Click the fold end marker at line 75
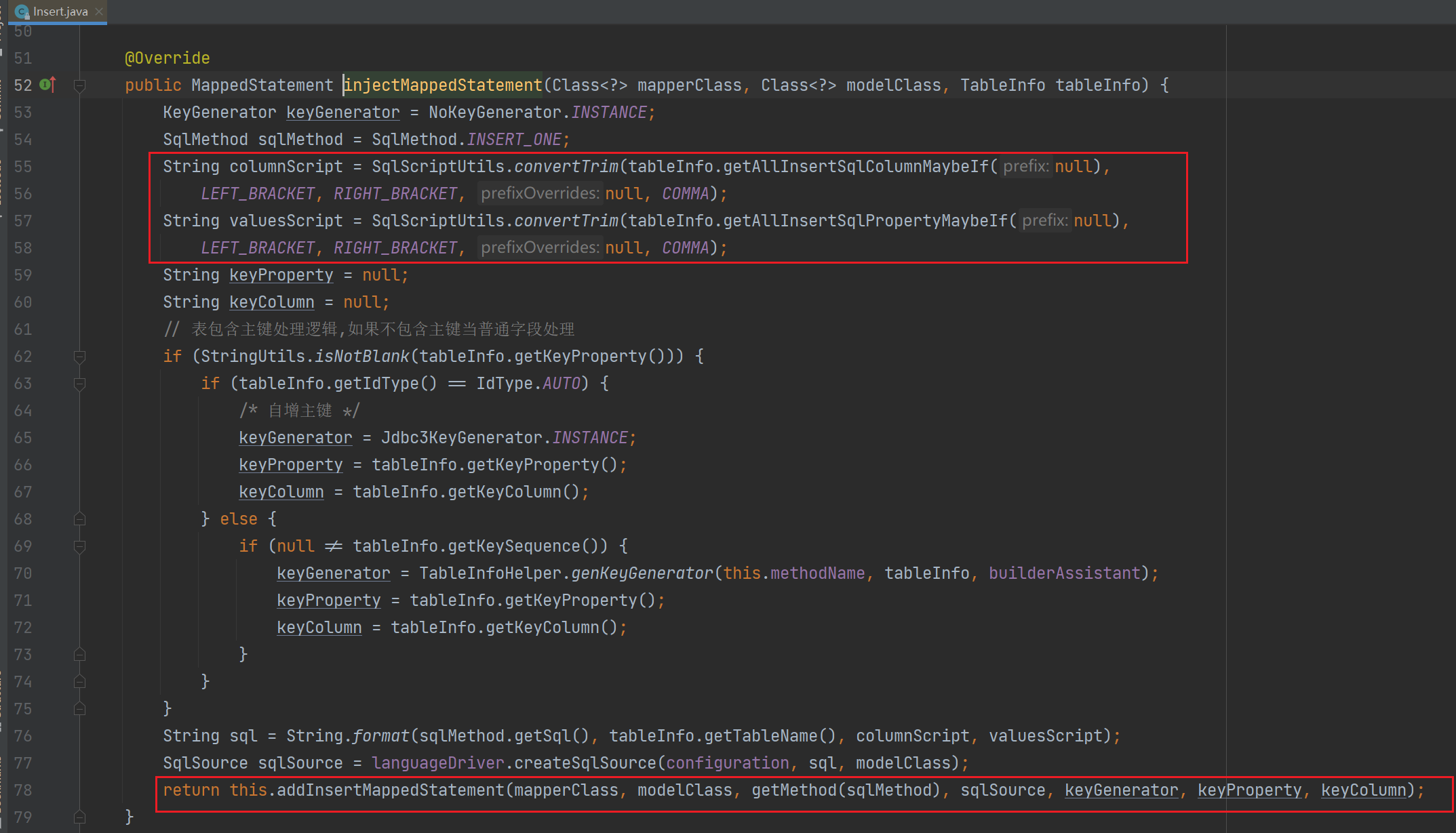This screenshot has width=1456, height=833. click(x=79, y=709)
